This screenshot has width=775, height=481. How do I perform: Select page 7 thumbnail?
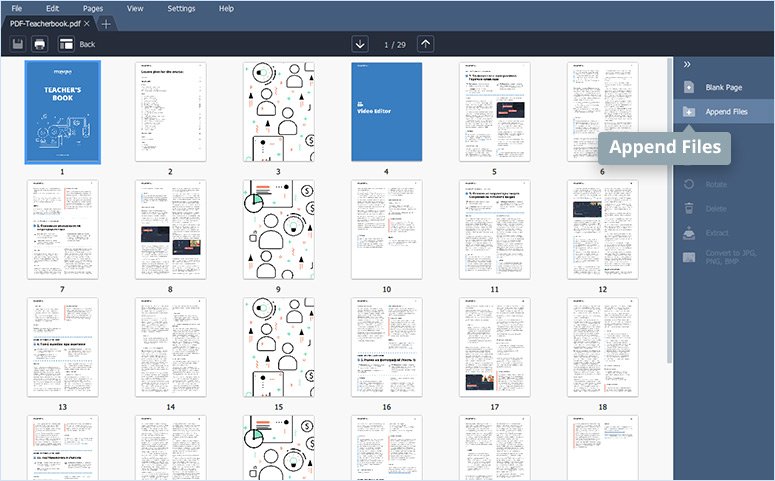(x=63, y=229)
